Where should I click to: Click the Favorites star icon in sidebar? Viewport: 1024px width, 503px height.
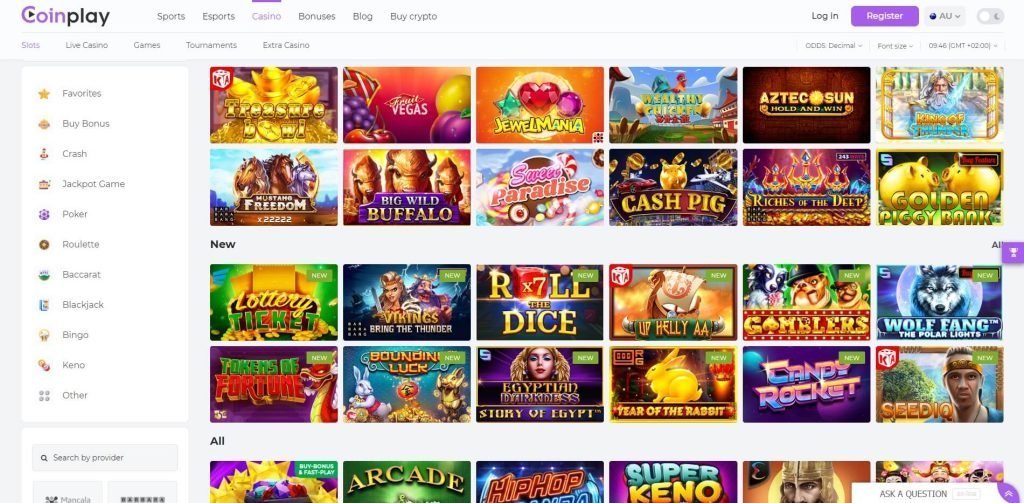pos(44,94)
